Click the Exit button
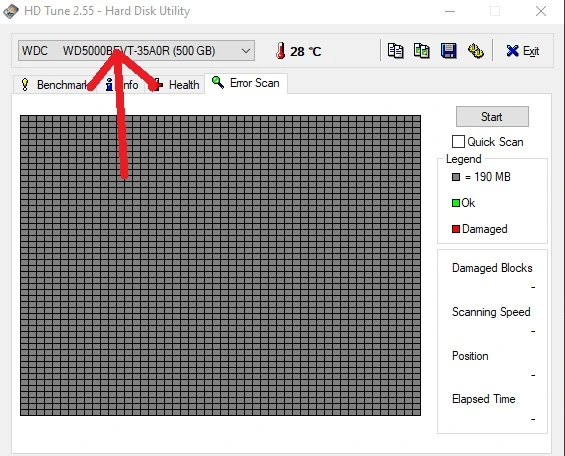565x456 pixels. (x=522, y=51)
